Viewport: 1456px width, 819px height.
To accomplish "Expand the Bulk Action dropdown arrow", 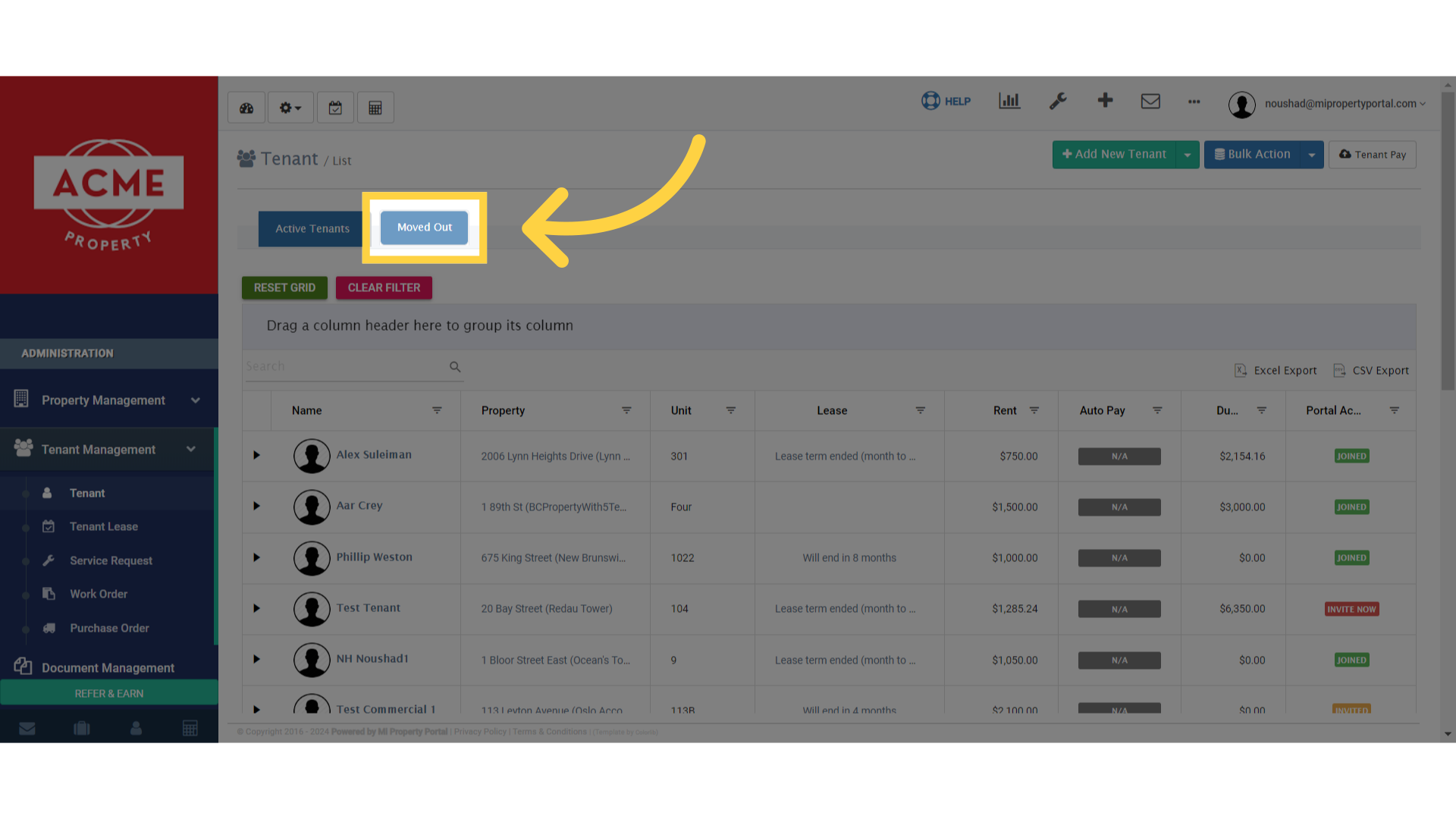I will [1312, 155].
